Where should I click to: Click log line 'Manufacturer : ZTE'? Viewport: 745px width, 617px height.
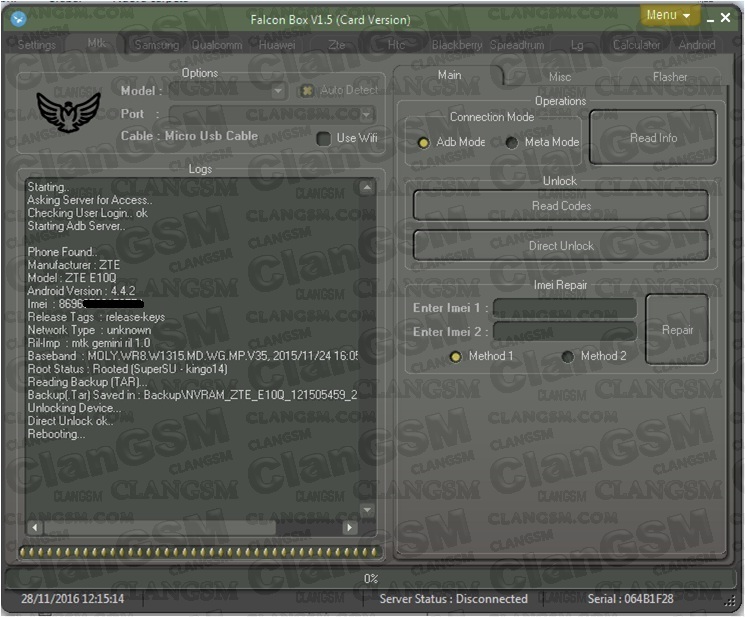coord(74,265)
